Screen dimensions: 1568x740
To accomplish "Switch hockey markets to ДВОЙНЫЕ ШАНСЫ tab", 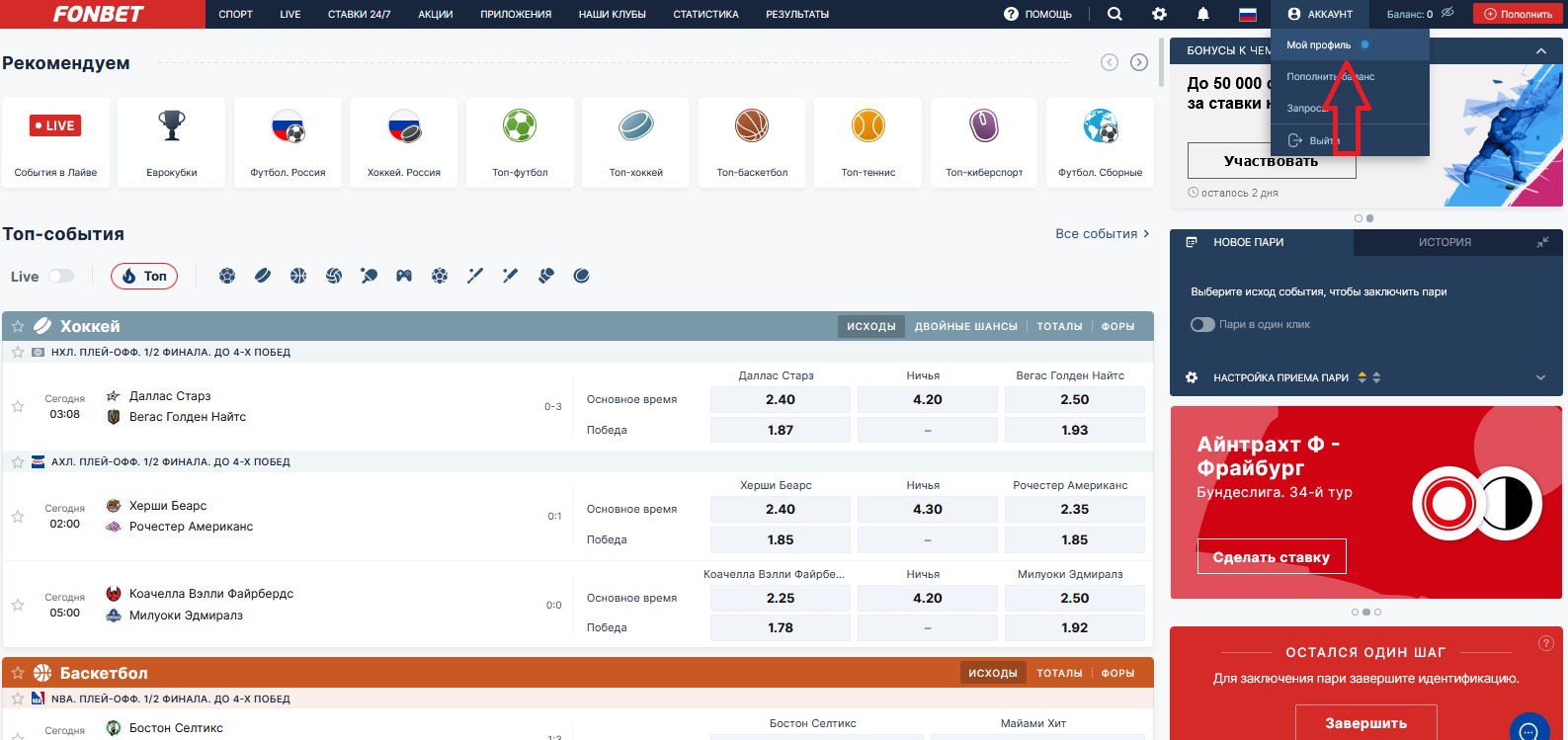I will coord(965,326).
